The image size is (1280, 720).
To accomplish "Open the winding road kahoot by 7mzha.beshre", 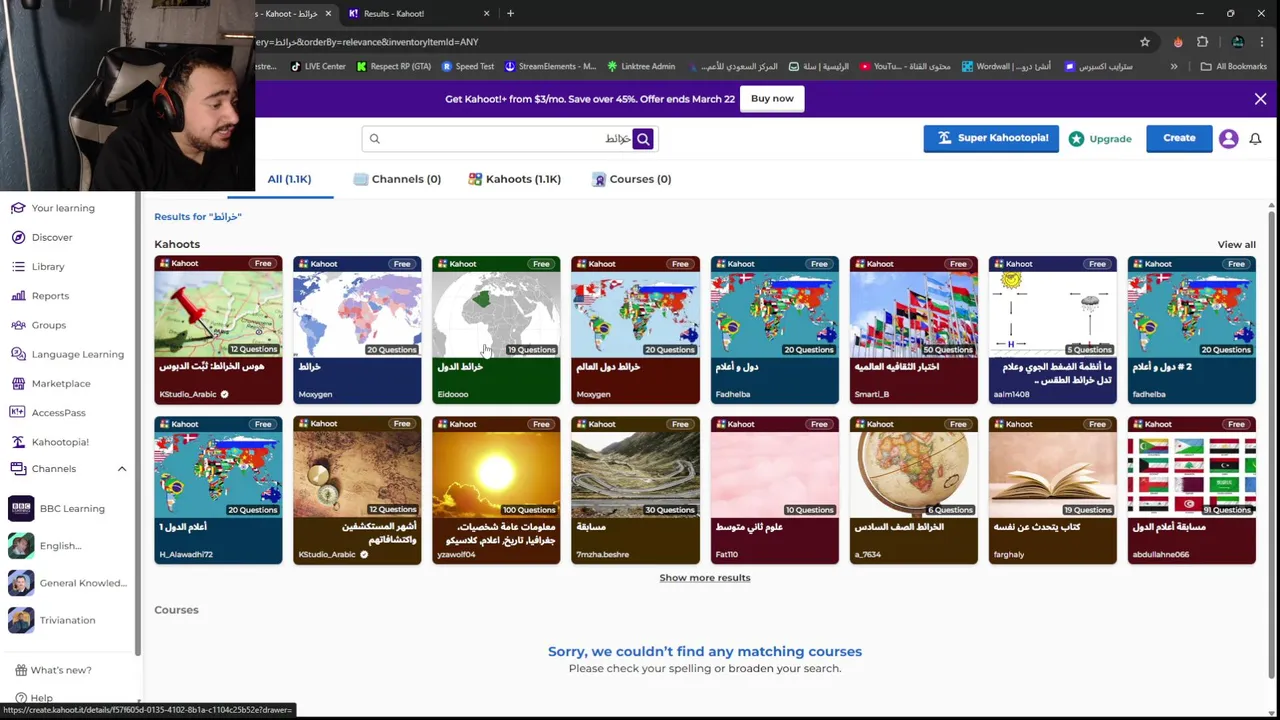I will pyautogui.click(x=635, y=490).
